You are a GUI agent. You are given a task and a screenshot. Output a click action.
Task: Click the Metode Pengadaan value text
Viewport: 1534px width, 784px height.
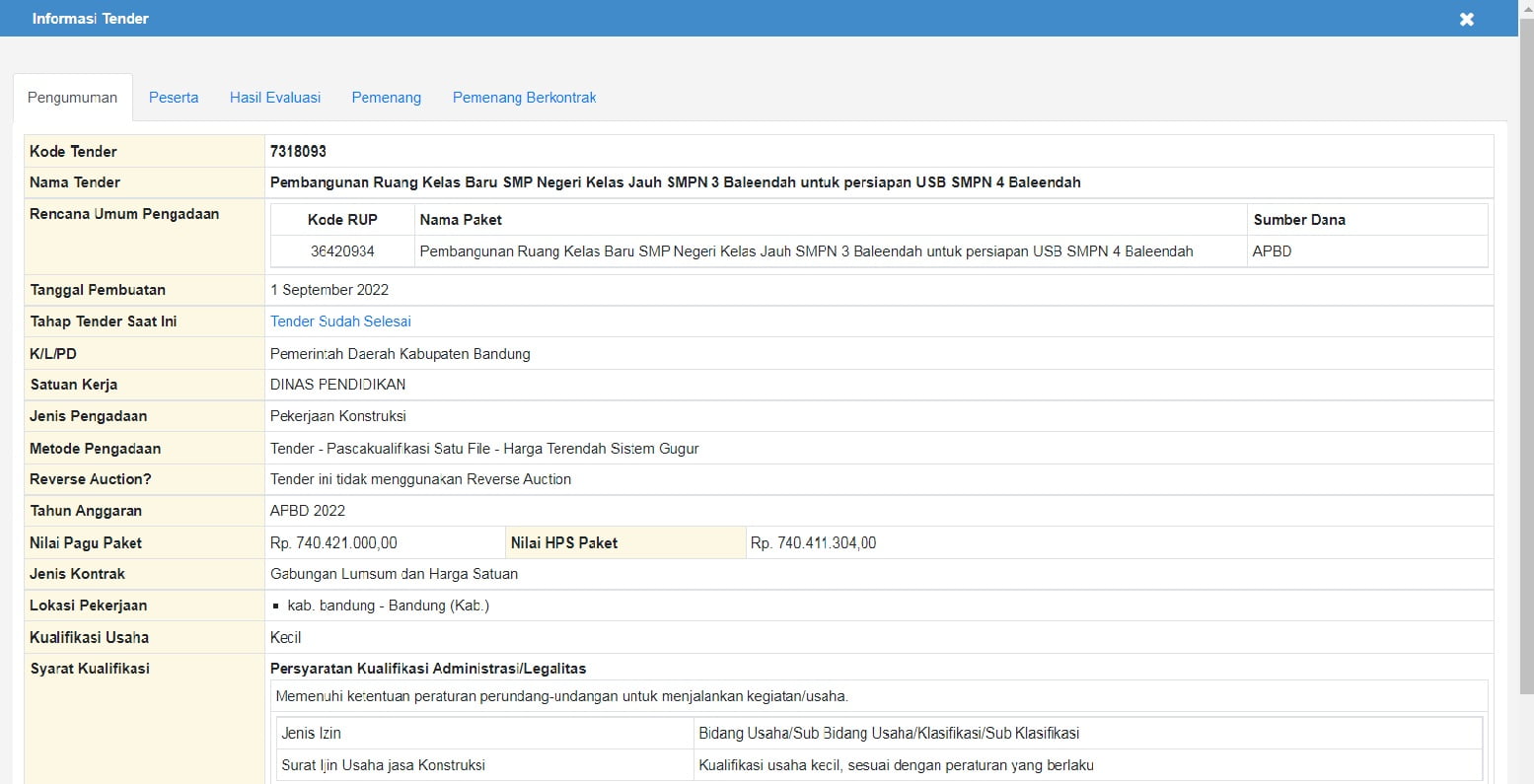[x=484, y=449]
